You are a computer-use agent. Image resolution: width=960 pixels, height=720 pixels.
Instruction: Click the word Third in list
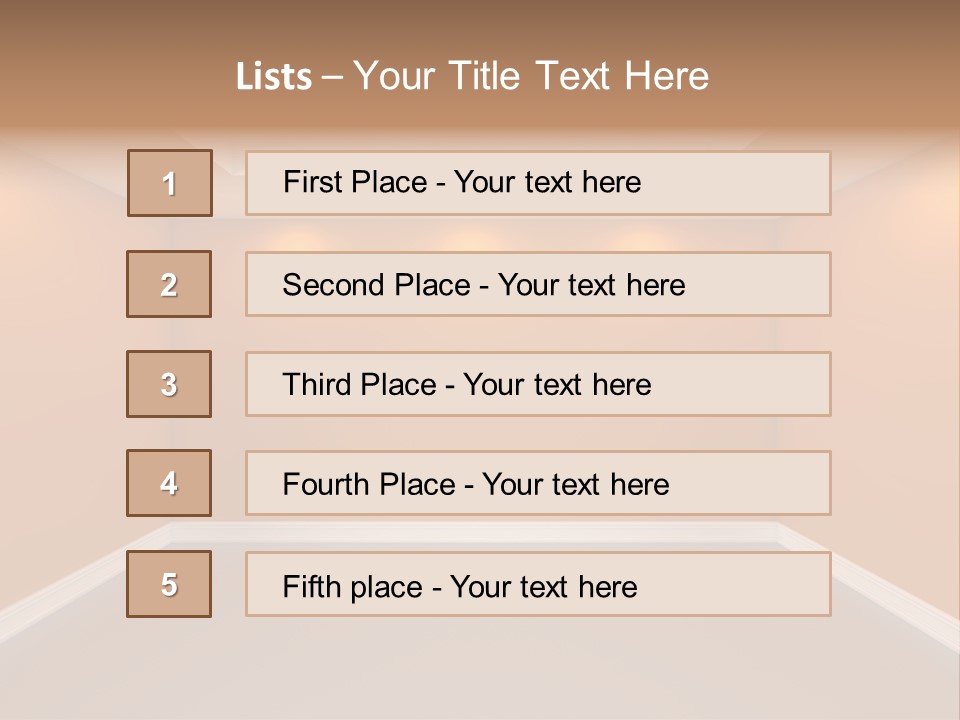click(x=316, y=384)
